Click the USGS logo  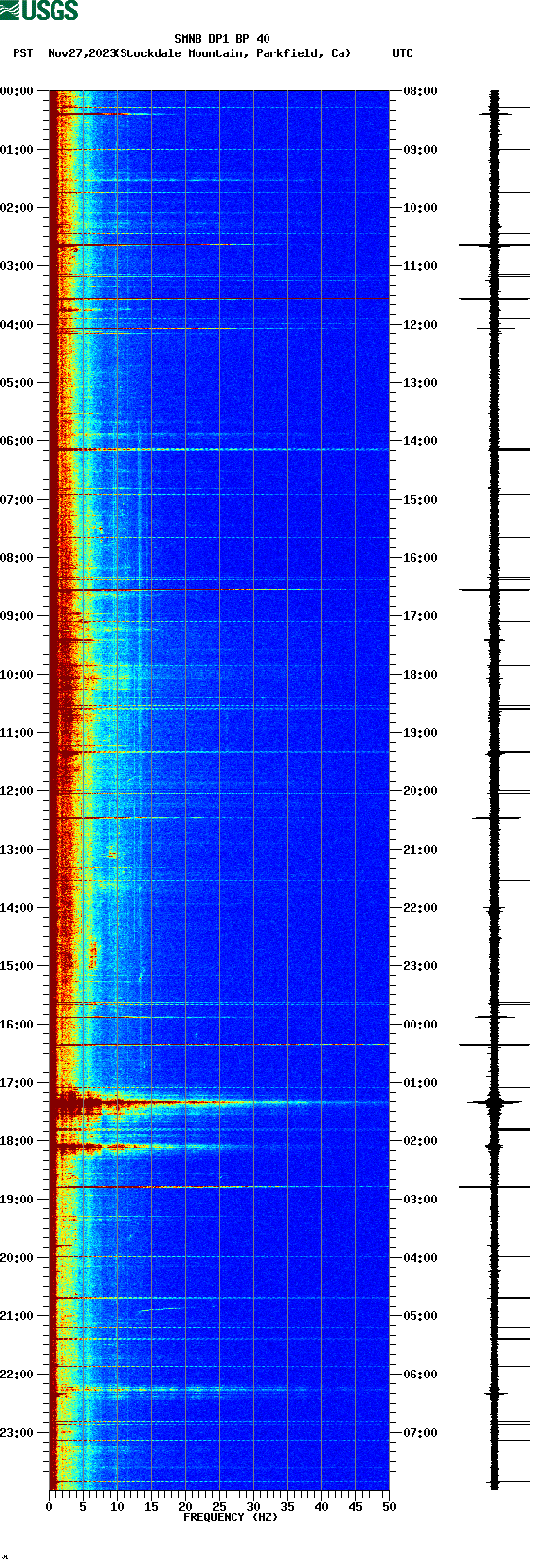click(x=39, y=11)
